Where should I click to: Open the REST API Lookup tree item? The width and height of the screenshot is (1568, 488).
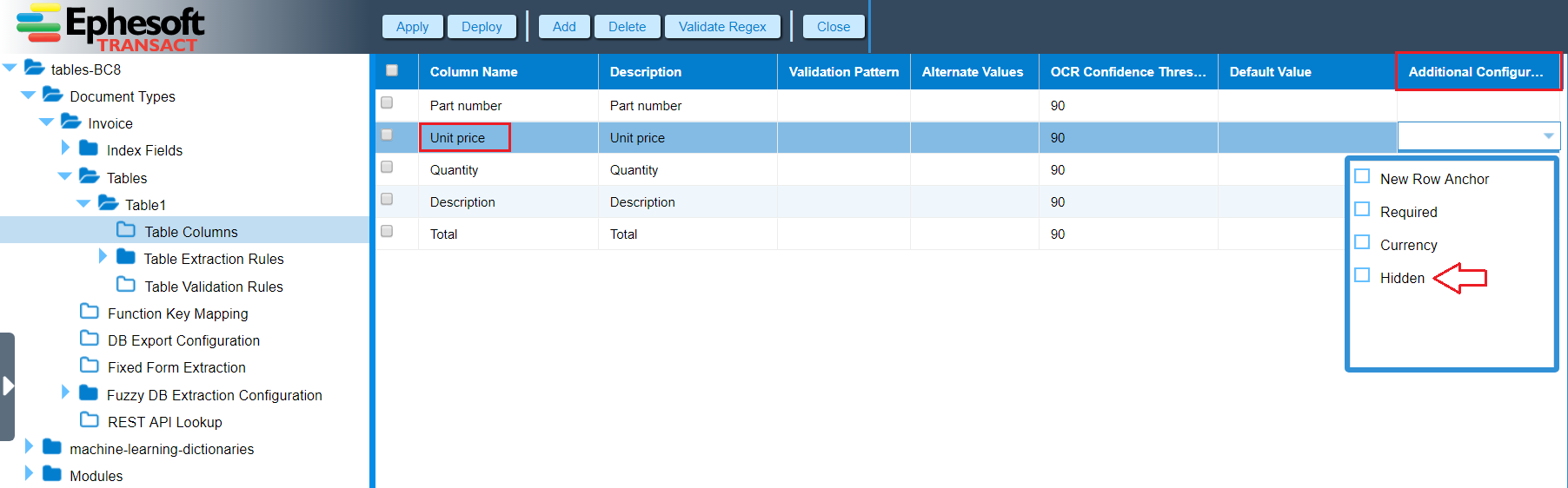(165, 422)
